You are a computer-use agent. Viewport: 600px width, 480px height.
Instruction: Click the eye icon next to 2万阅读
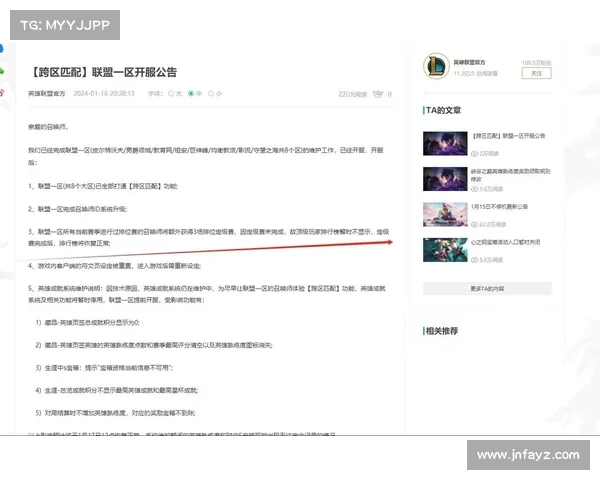coord(474,153)
